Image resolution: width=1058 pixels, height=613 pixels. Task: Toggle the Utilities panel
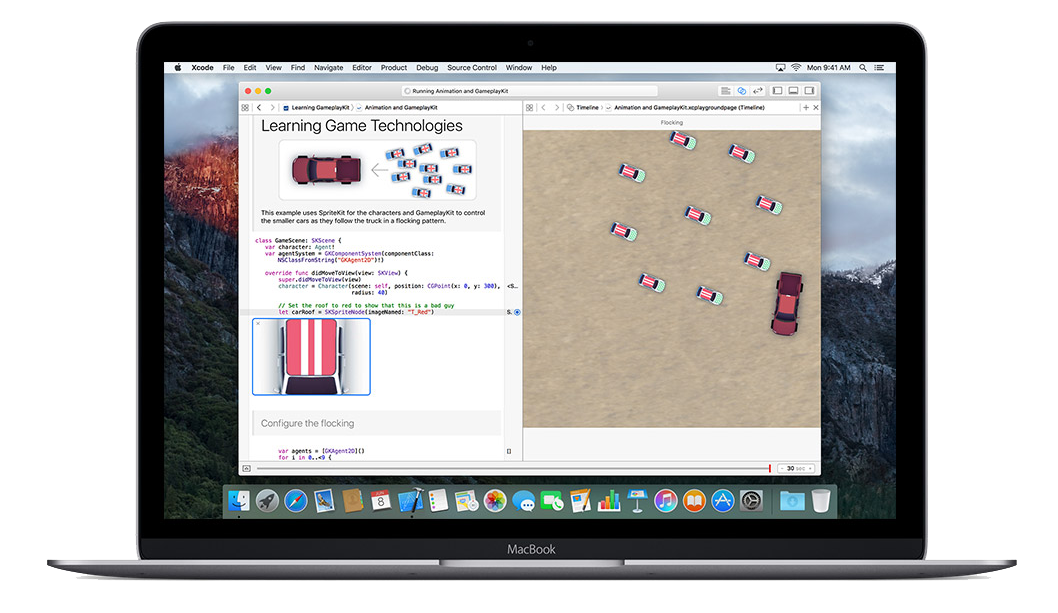[x=810, y=90]
